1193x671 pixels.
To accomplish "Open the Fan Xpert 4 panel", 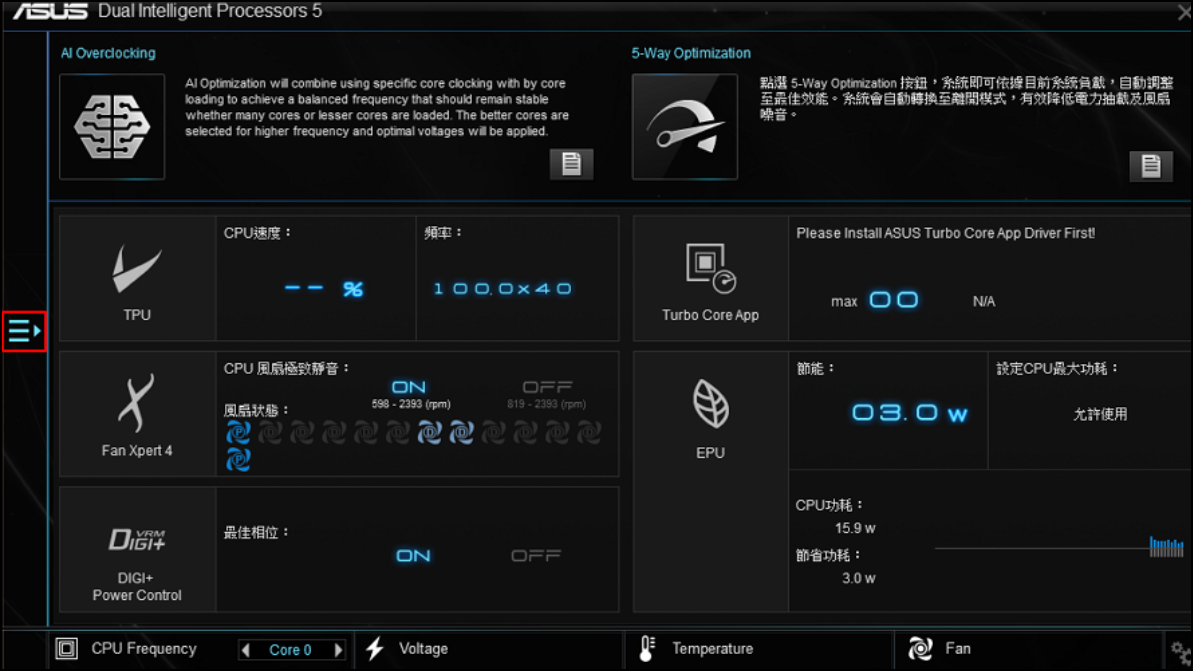I will point(137,414).
